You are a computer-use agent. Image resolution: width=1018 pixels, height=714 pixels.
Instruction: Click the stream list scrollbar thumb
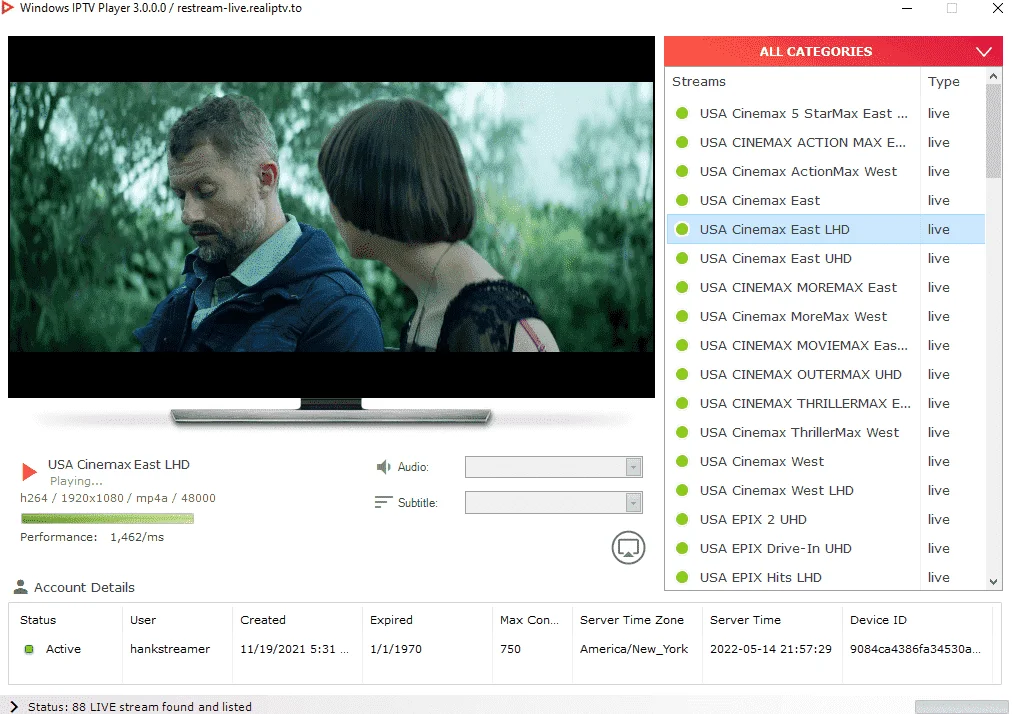pos(993,131)
